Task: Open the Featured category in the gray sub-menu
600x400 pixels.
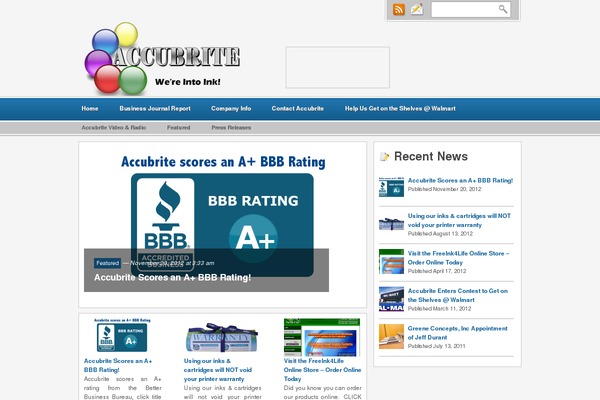Action: coord(178,127)
